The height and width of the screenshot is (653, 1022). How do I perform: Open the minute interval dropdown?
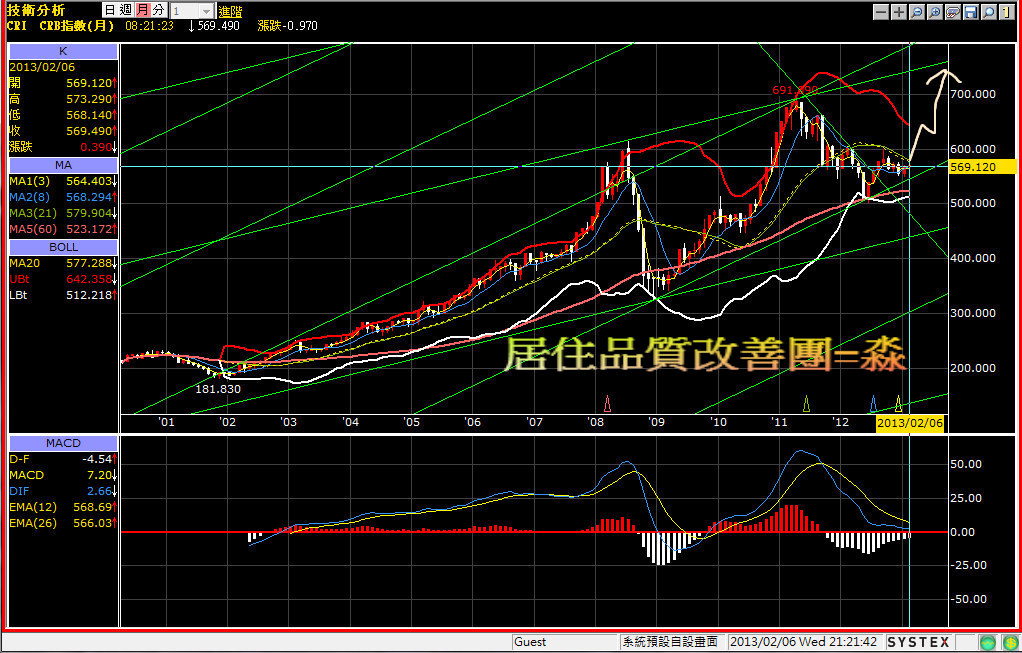pos(206,10)
